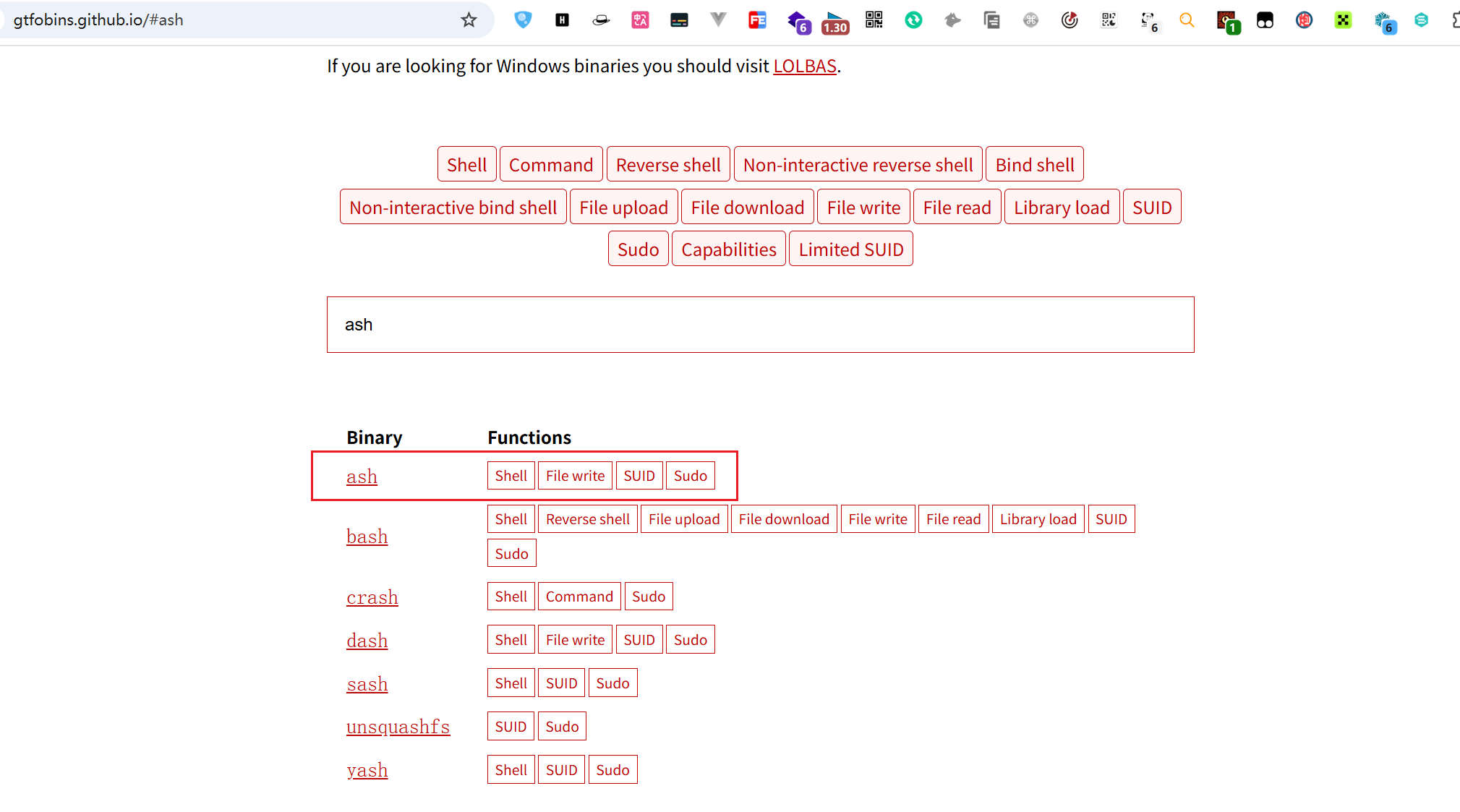Click the blue shield extension icon
1460x812 pixels.
click(x=523, y=20)
